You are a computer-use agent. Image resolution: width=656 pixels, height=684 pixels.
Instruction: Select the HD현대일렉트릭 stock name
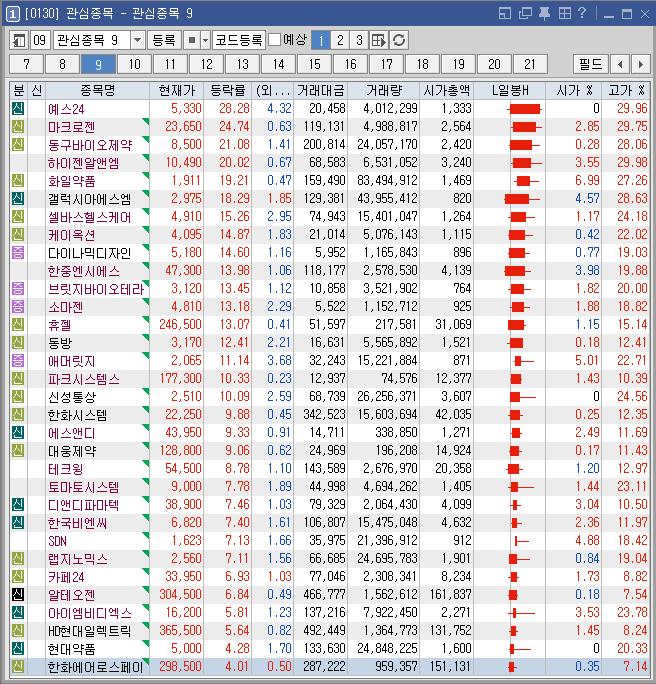[x=89, y=631]
